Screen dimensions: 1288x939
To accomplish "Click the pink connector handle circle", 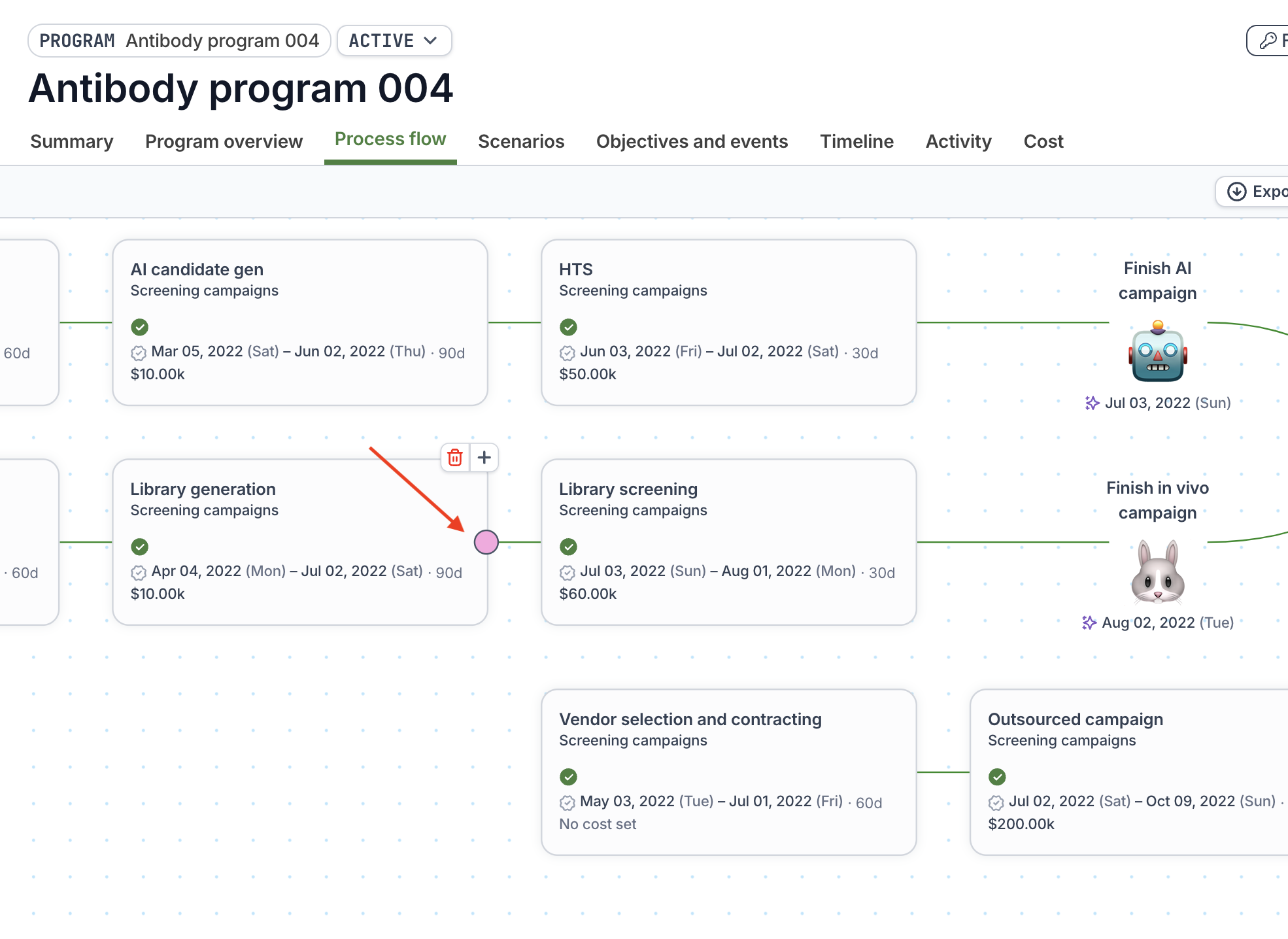I will click(x=486, y=542).
